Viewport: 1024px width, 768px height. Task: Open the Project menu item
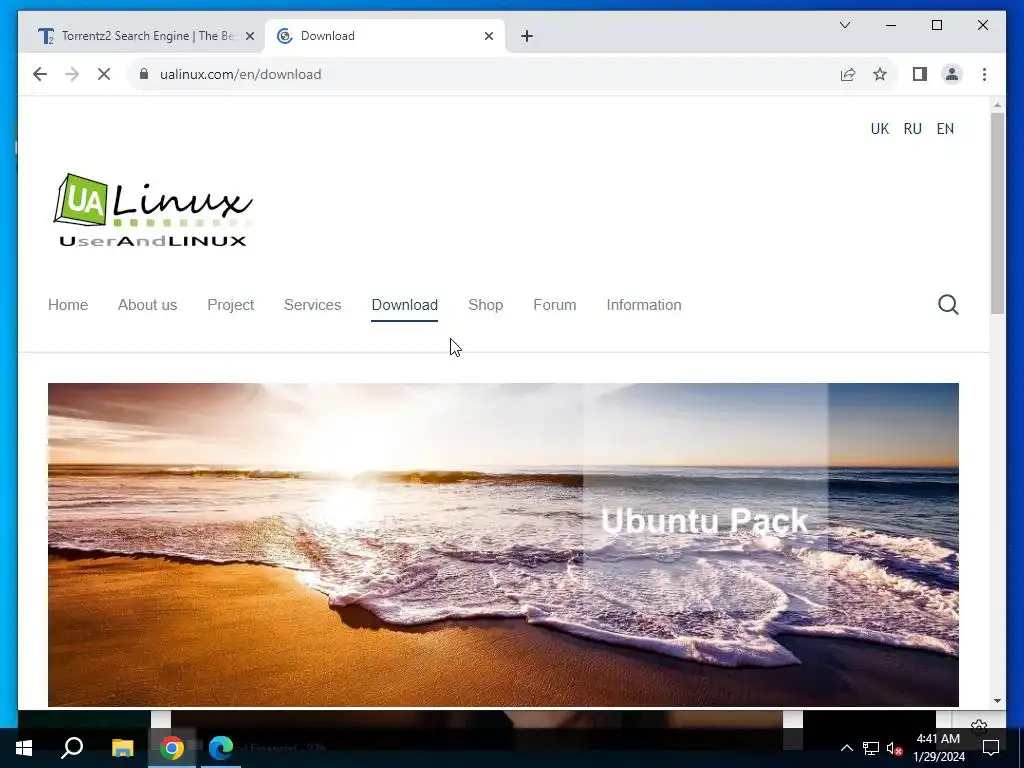(x=231, y=305)
